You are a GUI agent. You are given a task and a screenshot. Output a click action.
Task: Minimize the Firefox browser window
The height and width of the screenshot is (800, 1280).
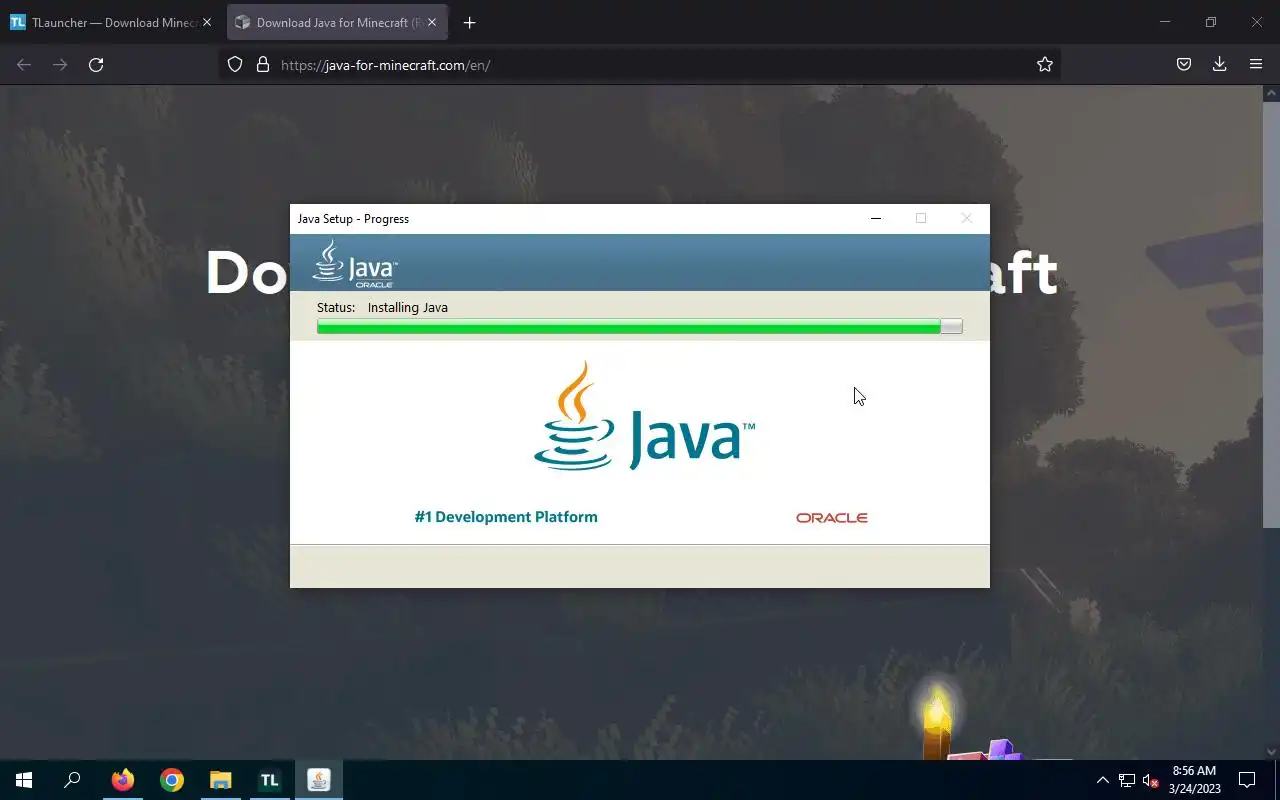(1165, 22)
